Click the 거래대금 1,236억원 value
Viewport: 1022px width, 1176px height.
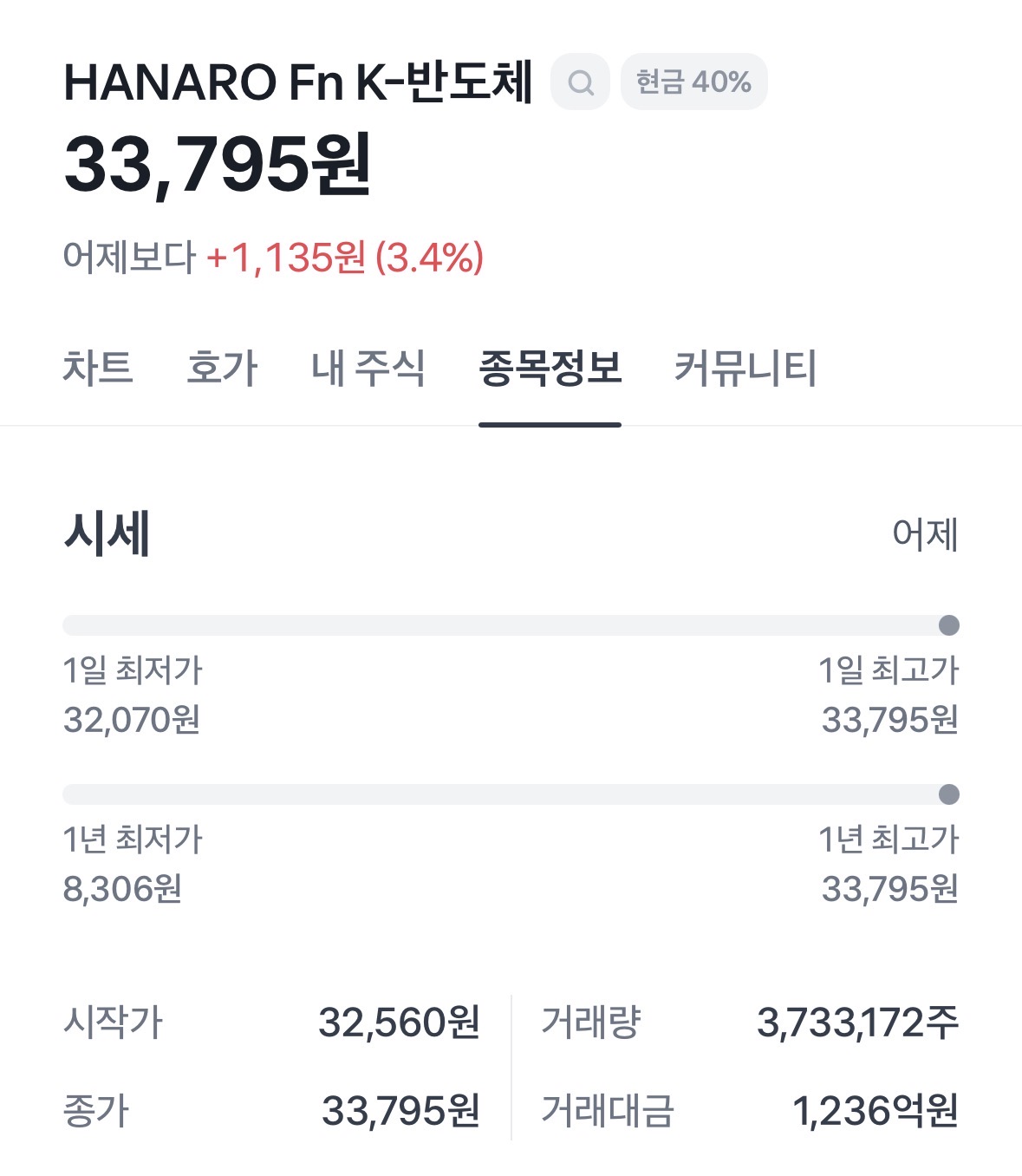click(875, 1111)
